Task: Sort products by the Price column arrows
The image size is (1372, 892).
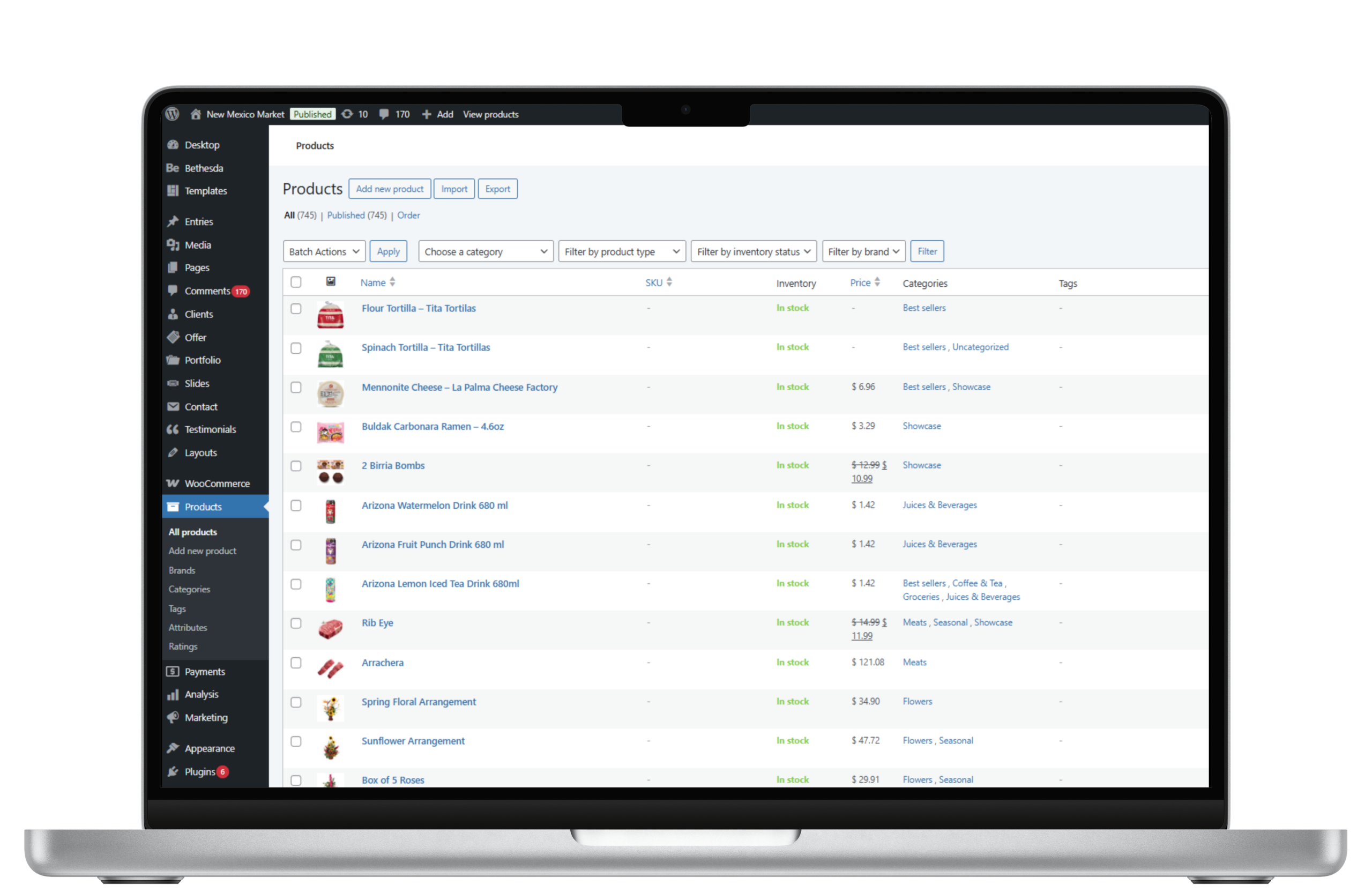Action: coord(877,282)
